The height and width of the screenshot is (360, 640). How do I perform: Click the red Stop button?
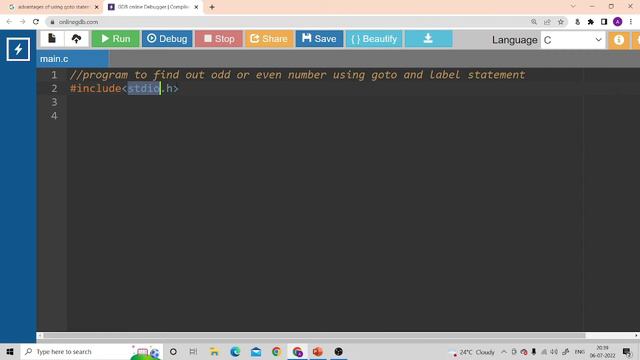tap(219, 39)
